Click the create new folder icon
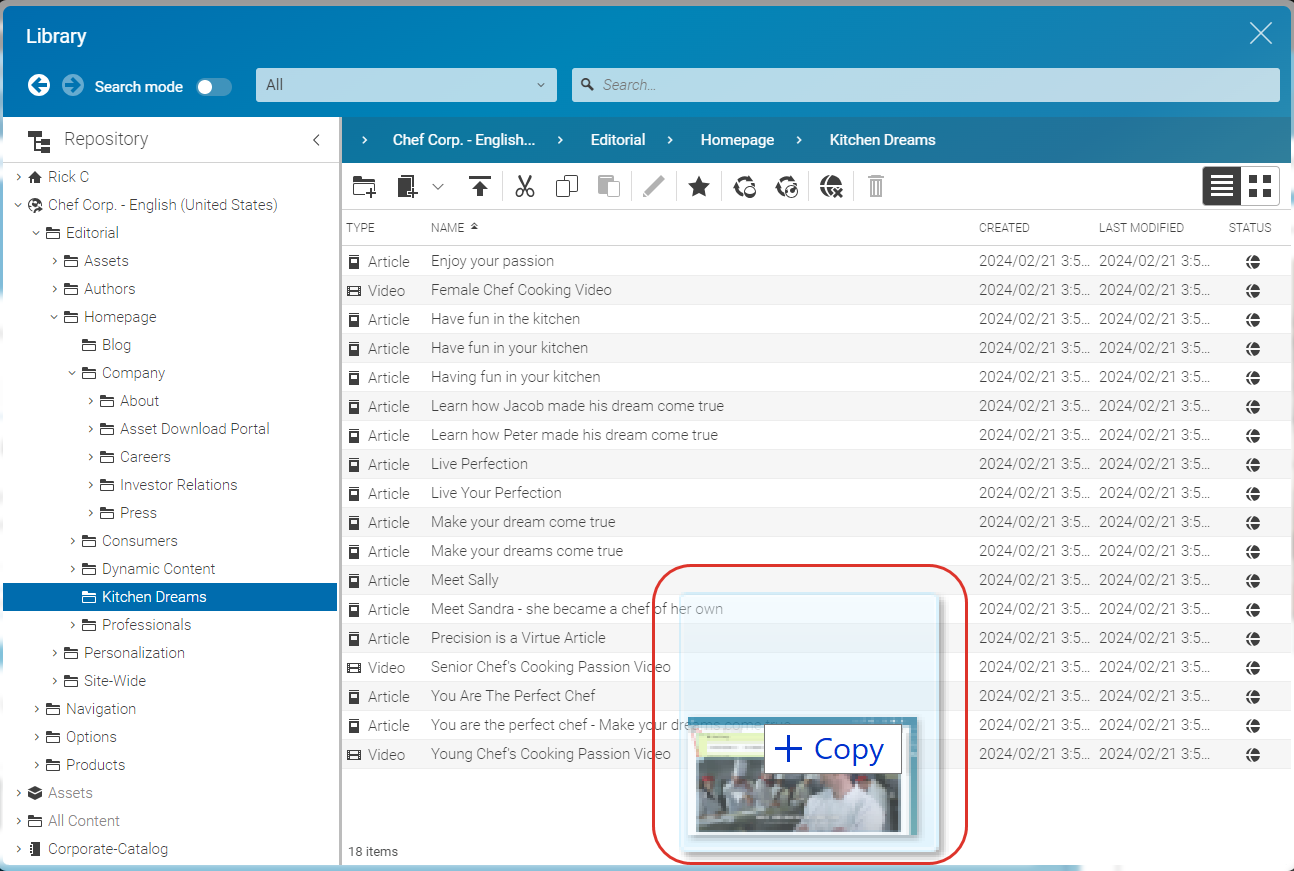 (364, 187)
